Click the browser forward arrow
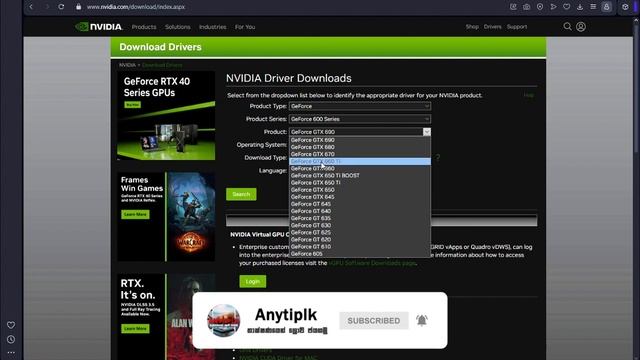The width and height of the screenshot is (640, 360). [x=47, y=7]
